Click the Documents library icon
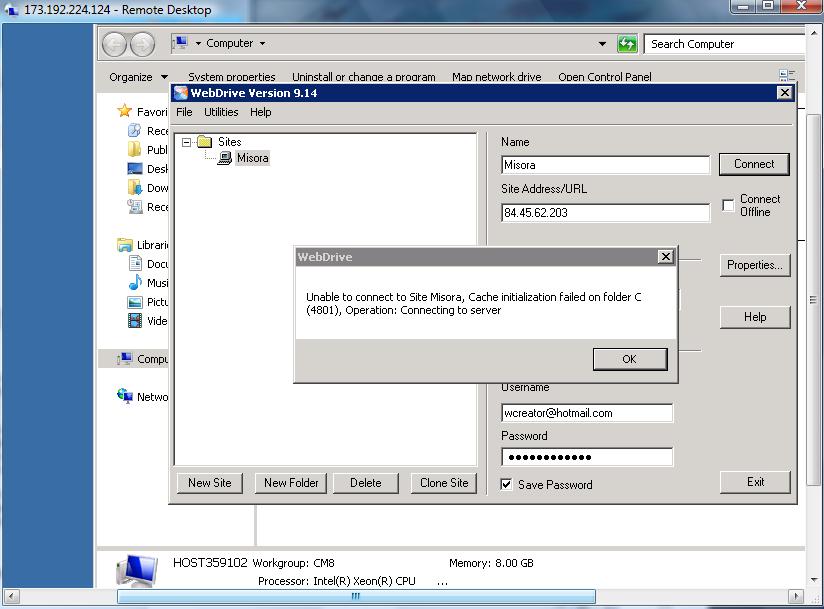 click(x=136, y=263)
